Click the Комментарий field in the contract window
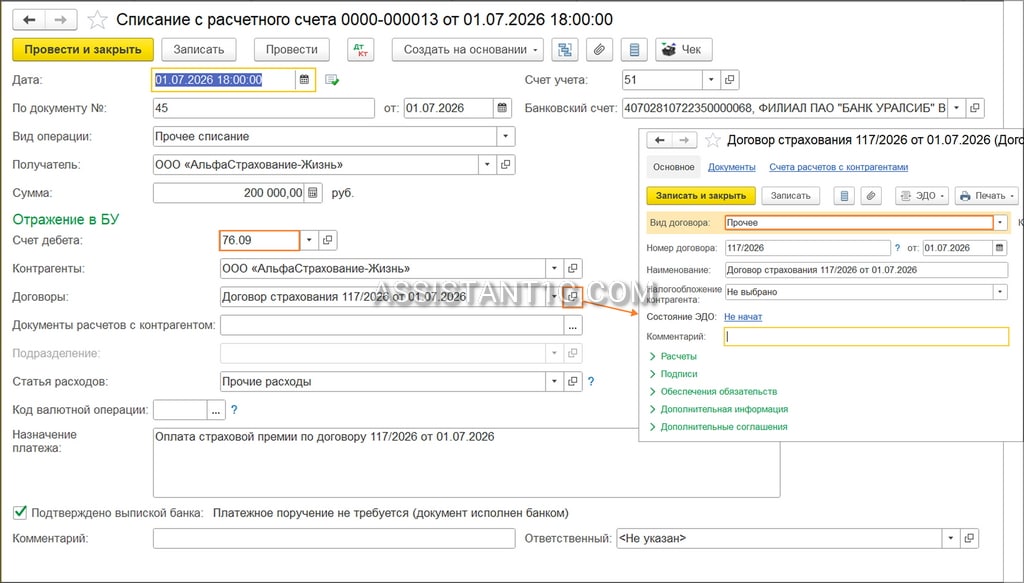Screen dimensions: 1024x583 coord(866,337)
